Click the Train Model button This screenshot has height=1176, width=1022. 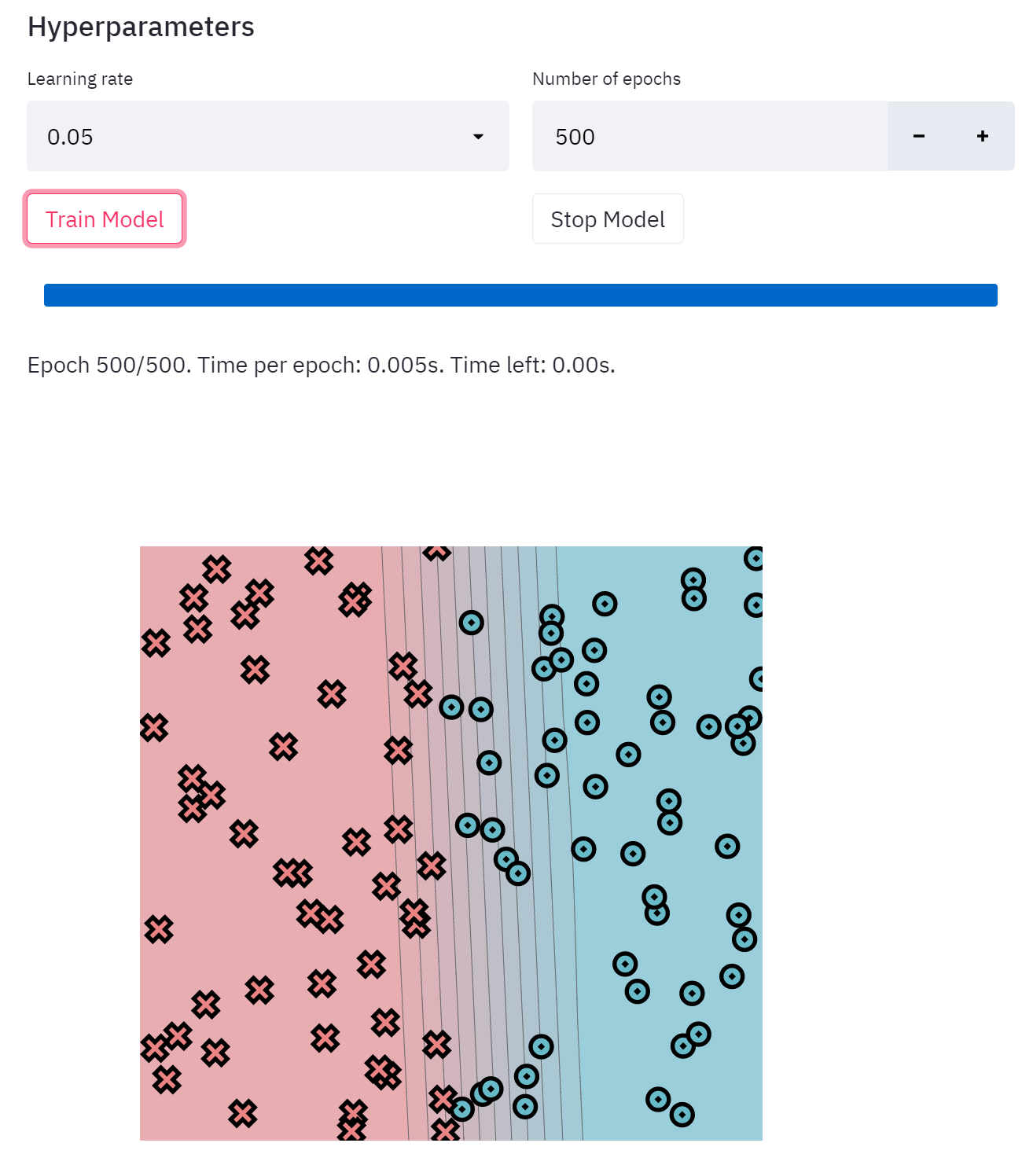tap(104, 219)
